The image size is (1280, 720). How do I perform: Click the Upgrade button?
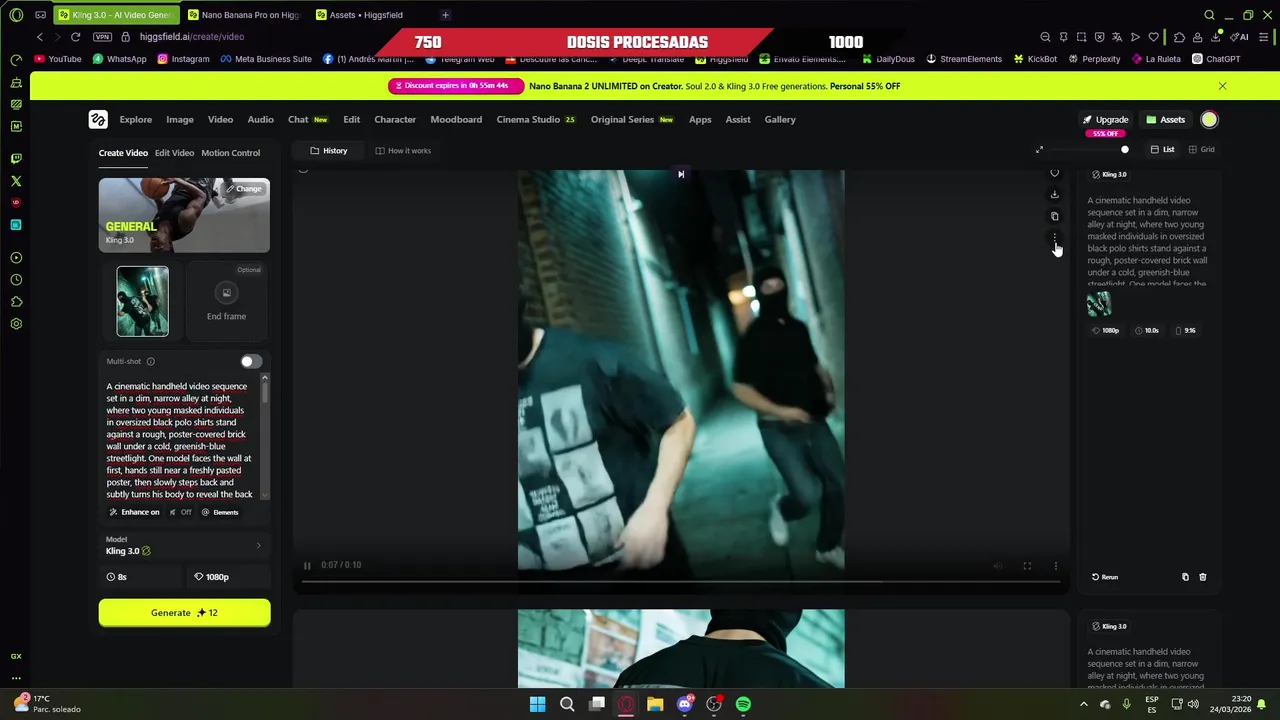[x=1105, y=120]
